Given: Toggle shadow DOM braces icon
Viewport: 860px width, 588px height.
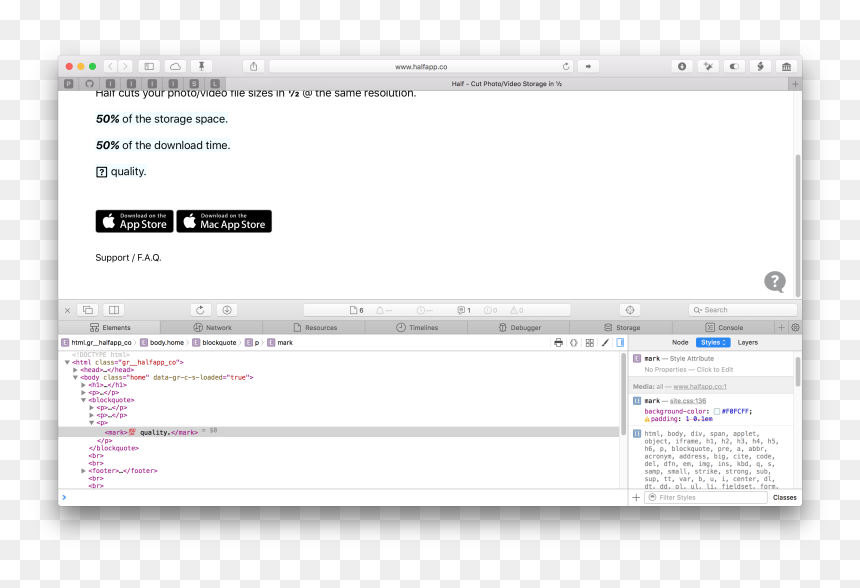Looking at the screenshot, I should coord(574,342).
